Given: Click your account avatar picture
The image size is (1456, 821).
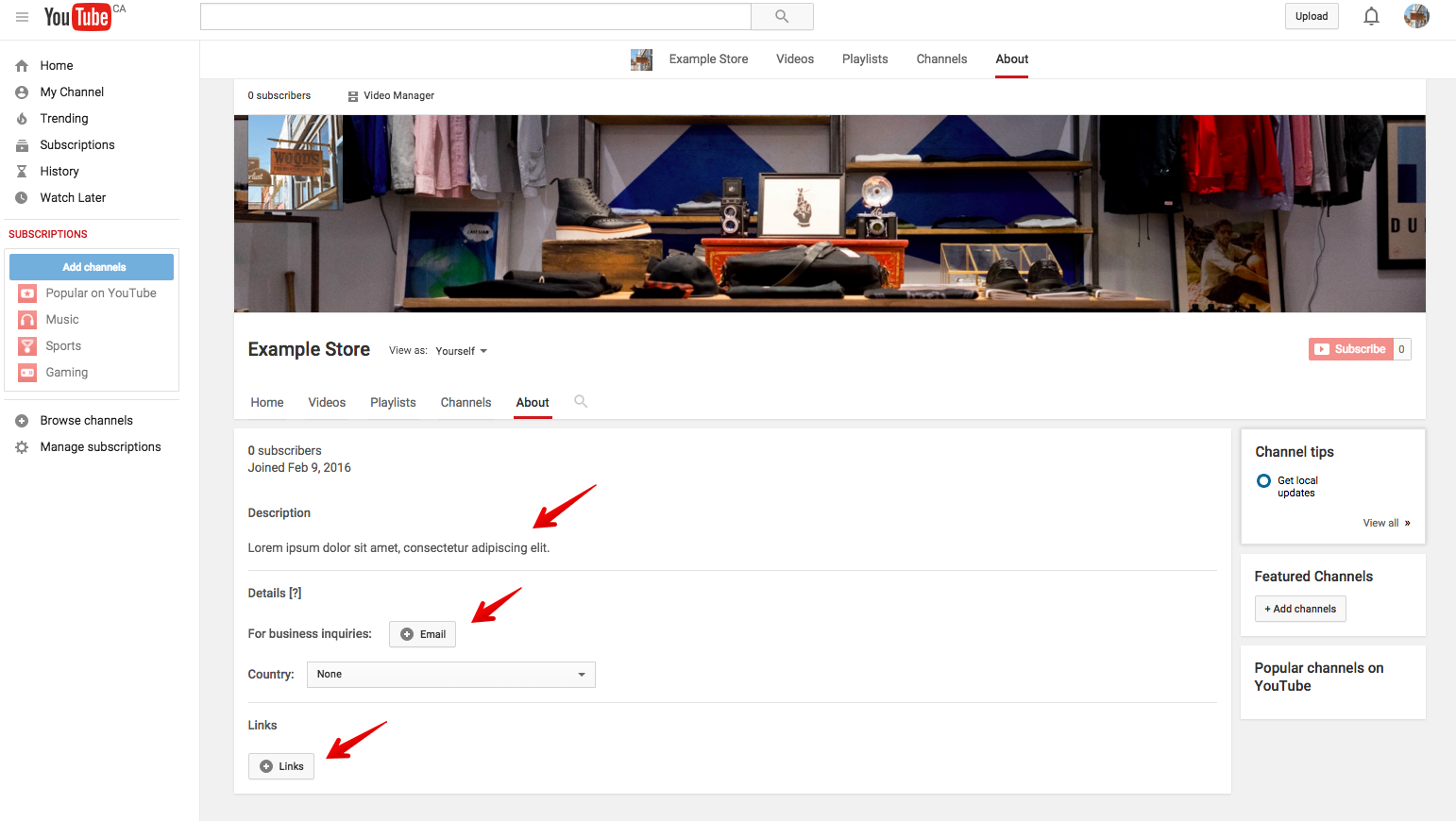Looking at the screenshot, I should 1416,16.
